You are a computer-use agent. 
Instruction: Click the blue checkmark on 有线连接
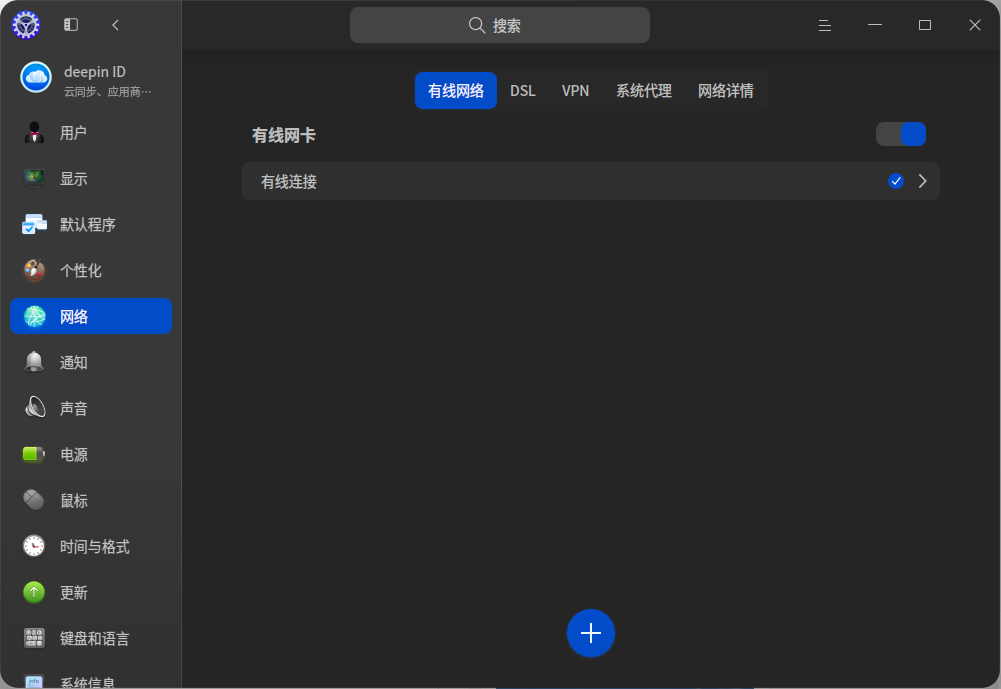(x=896, y=181)
